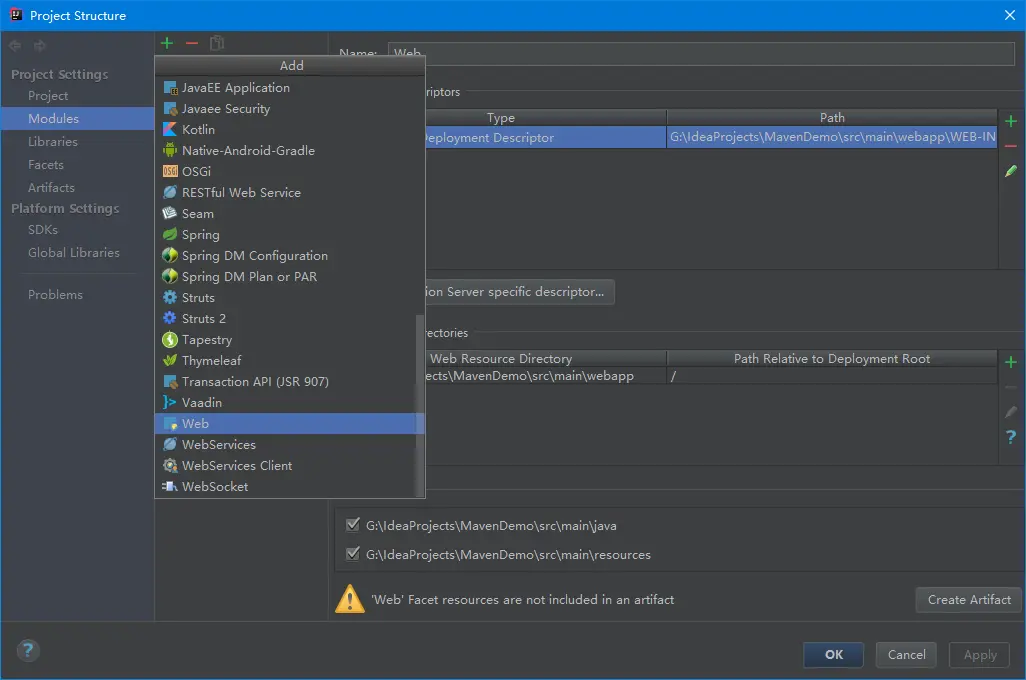Select Transaction API (JSR 907) entry
The width and height of the screenshot is (1026, 680).
click(x=286, y=382)
